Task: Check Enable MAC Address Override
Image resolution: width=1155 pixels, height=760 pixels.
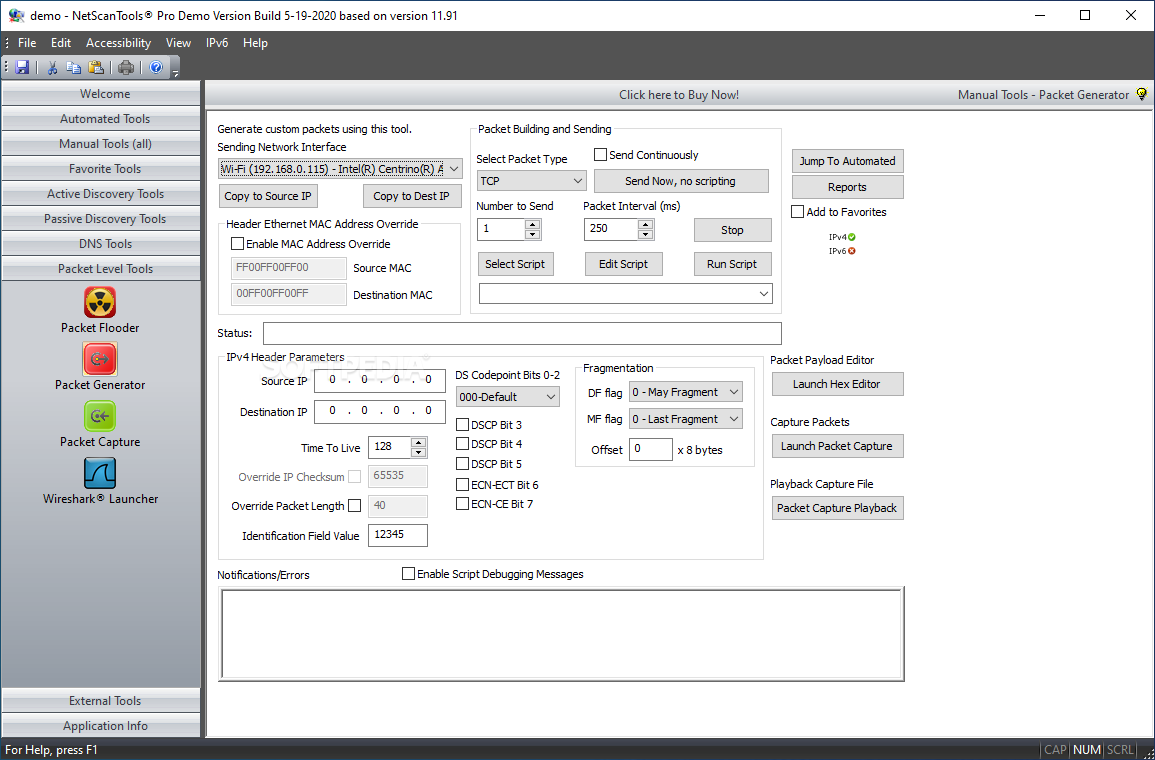Action: coord(237,244)
